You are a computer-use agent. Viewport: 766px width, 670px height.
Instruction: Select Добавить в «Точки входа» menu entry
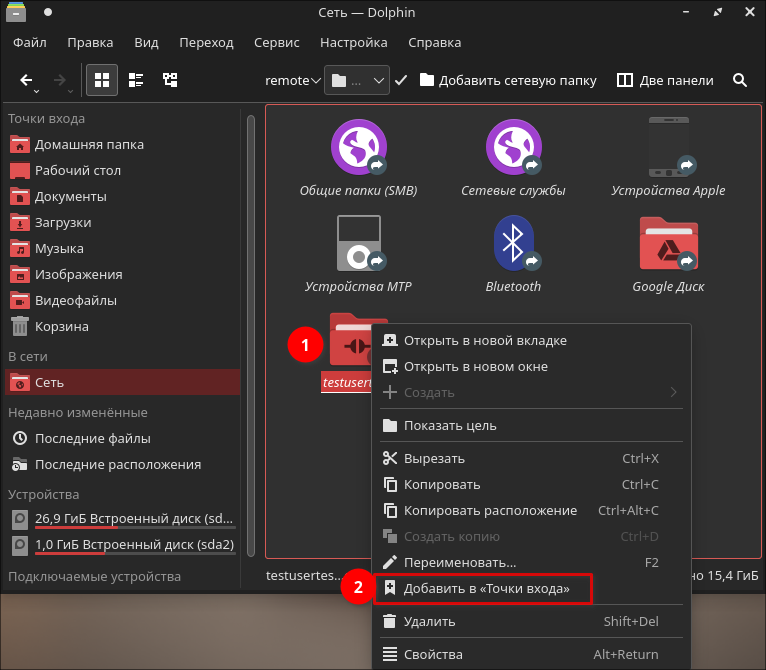click(x=486, y=589)
